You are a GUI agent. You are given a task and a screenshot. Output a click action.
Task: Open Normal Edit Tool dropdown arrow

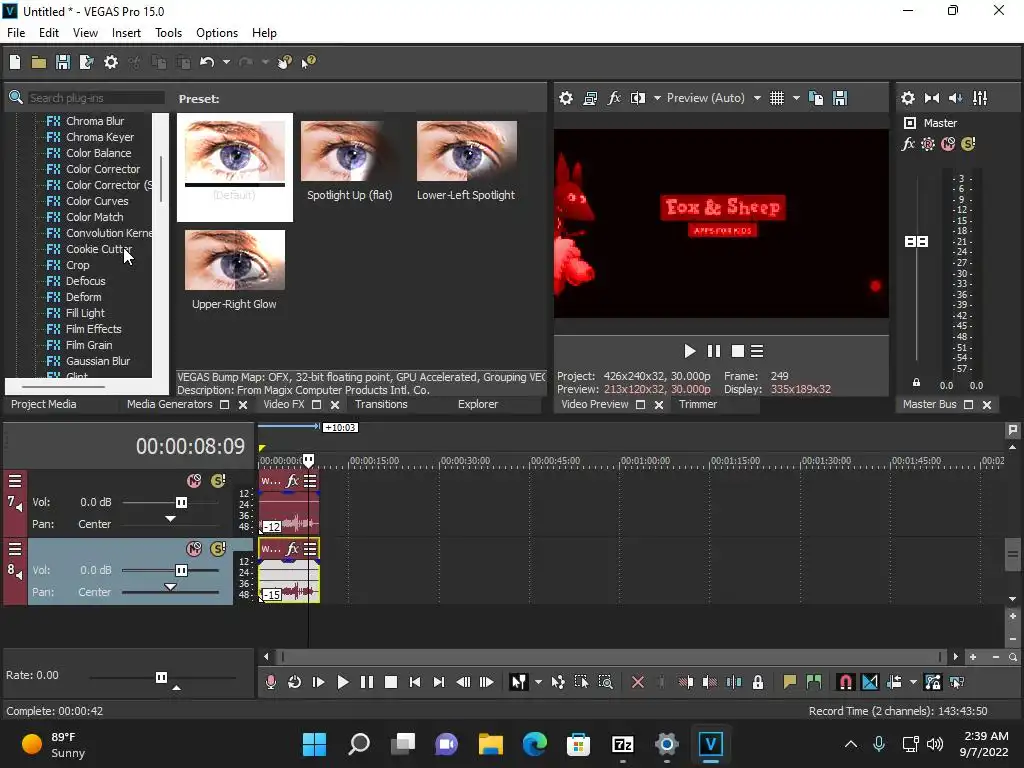538,682
